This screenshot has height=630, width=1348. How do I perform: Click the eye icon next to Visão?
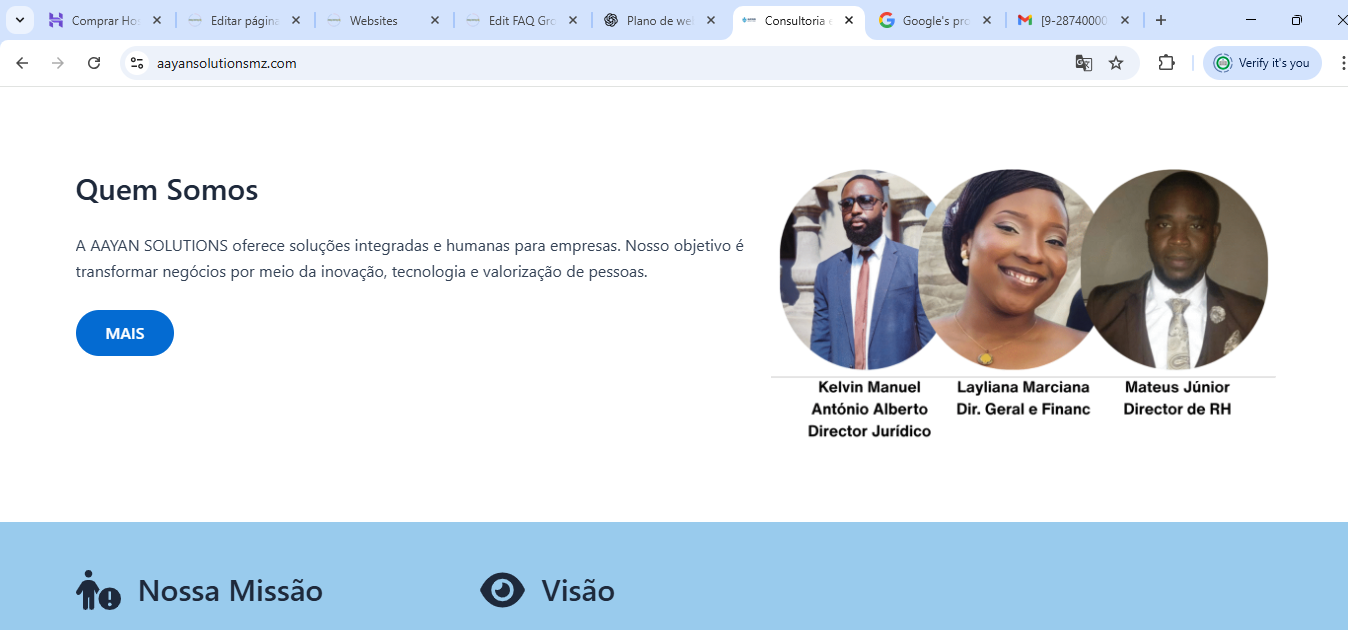(502, 590)
